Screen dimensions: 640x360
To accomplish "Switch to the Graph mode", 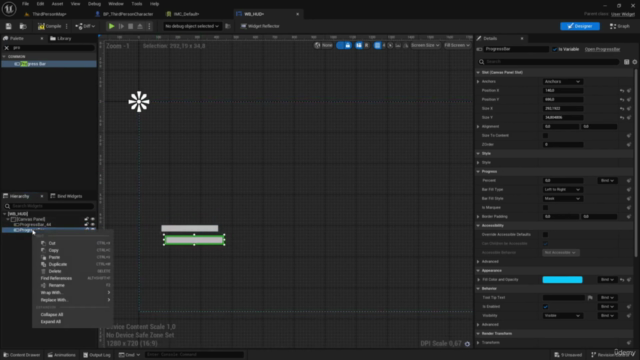I will (620, 26).
